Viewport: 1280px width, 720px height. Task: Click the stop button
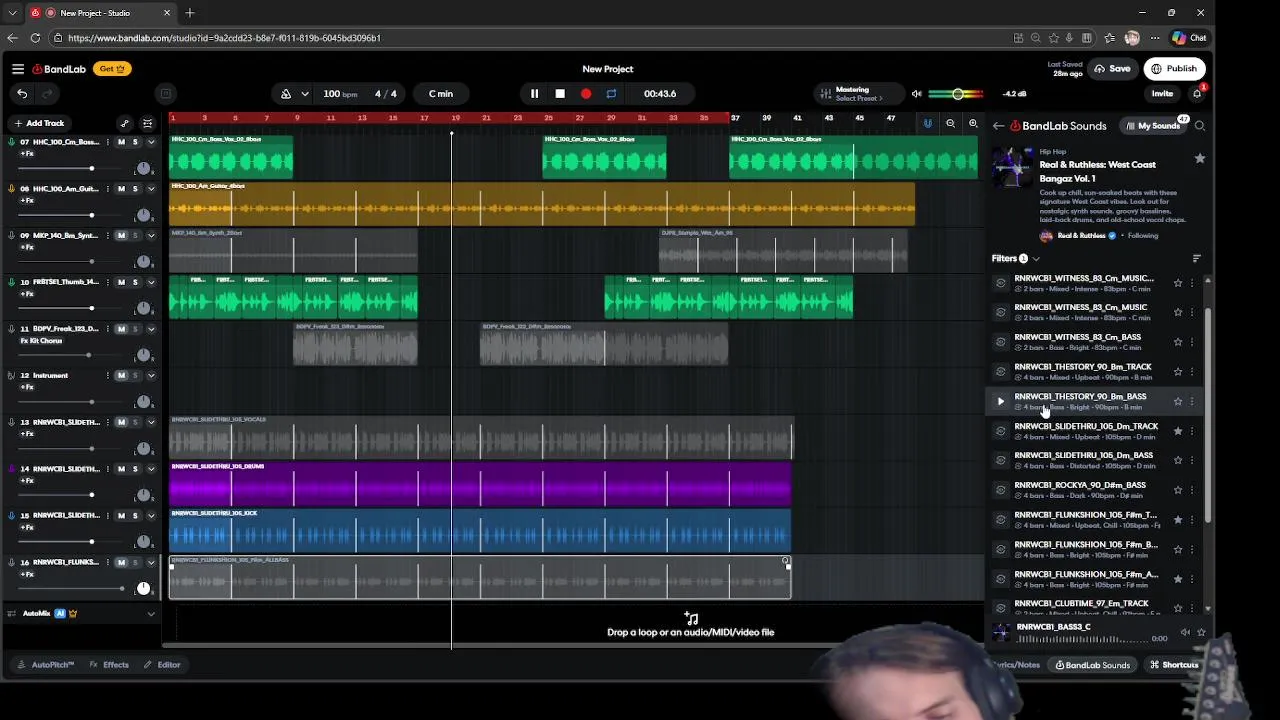[560, 94]
